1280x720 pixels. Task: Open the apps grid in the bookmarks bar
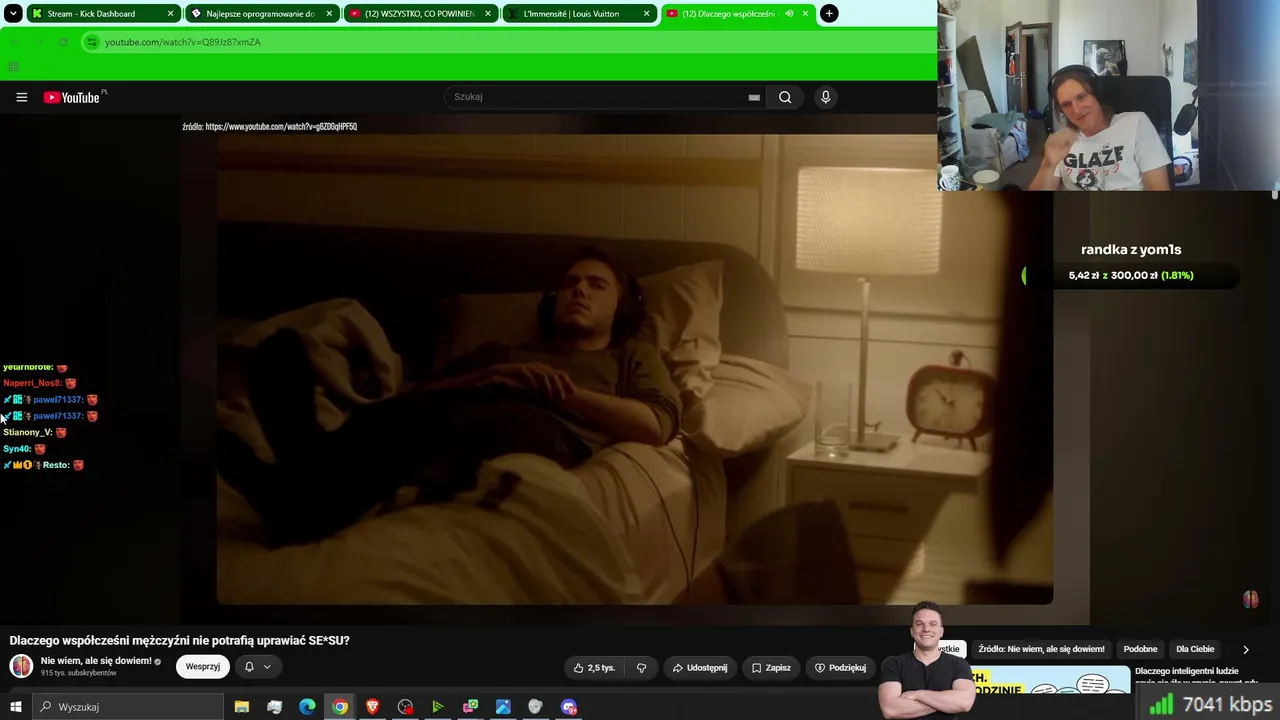pyautogui.click(x=13, y=67)
